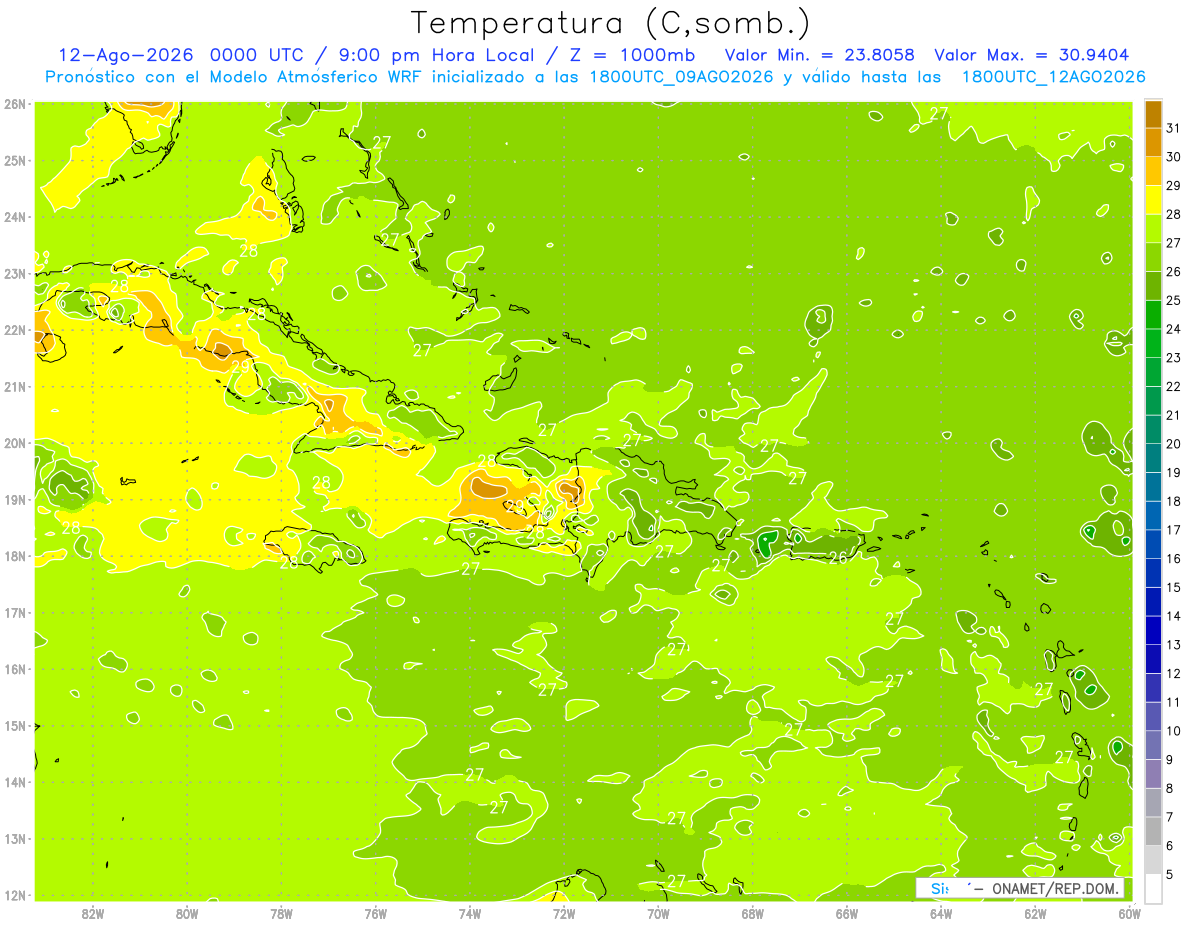Select the '66W' longitude axis label
The height and width of the screenshot is (927, 1200).
[846, 913]
